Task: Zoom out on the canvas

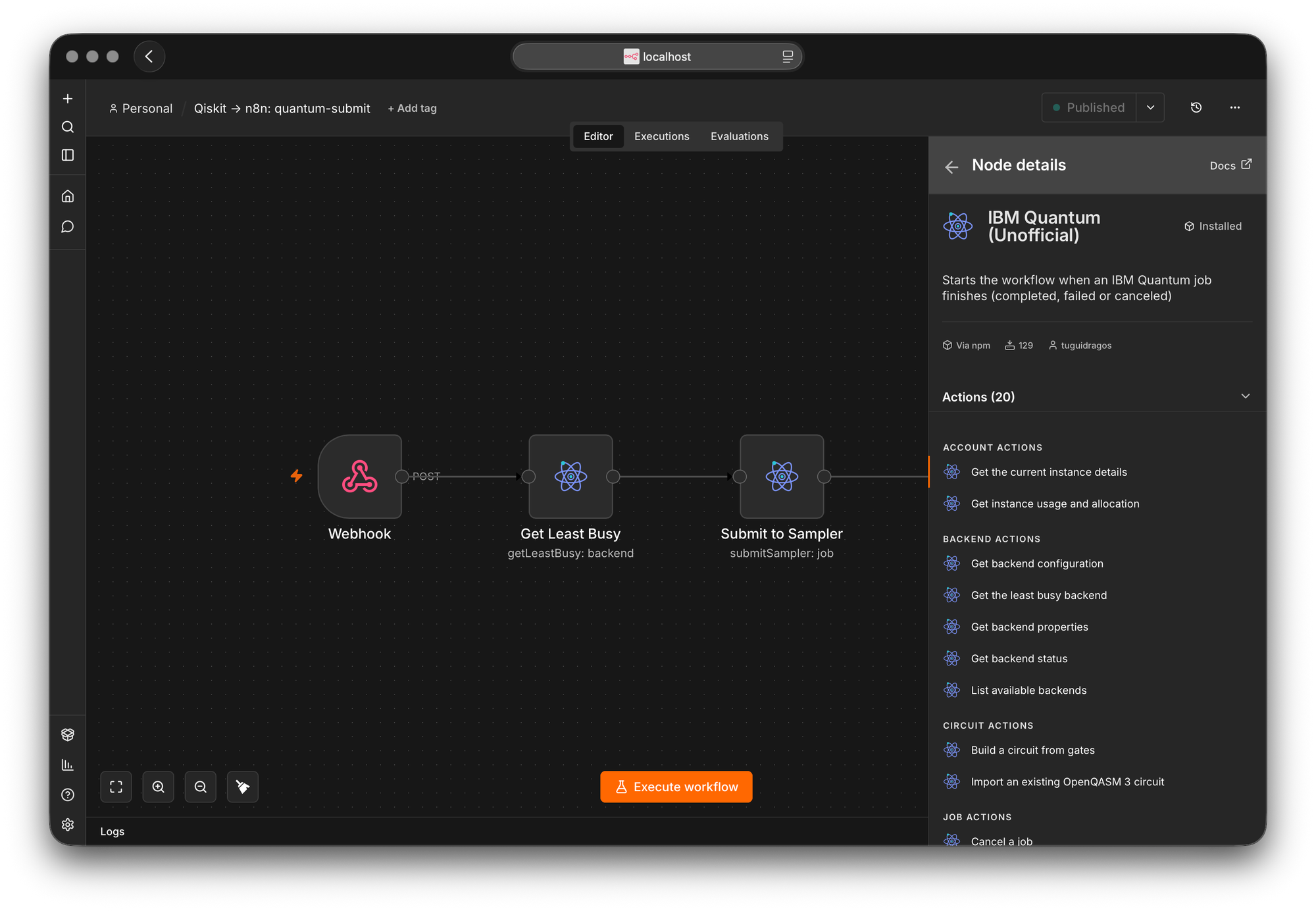Action: pyautogui.click(x=201, y=787)
